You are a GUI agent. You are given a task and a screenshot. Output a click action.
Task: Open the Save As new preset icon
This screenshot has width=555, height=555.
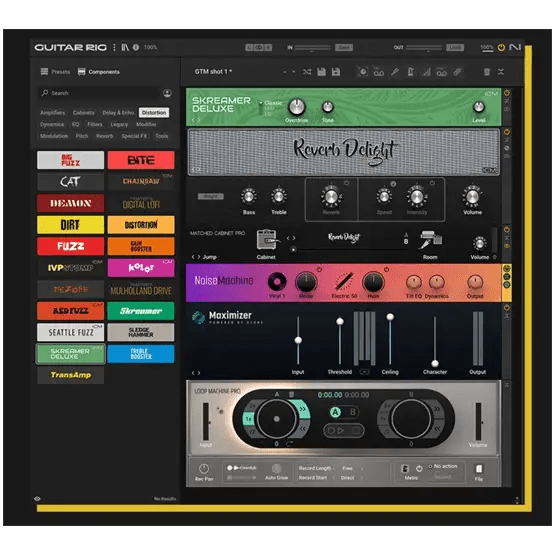click(336, 72)
